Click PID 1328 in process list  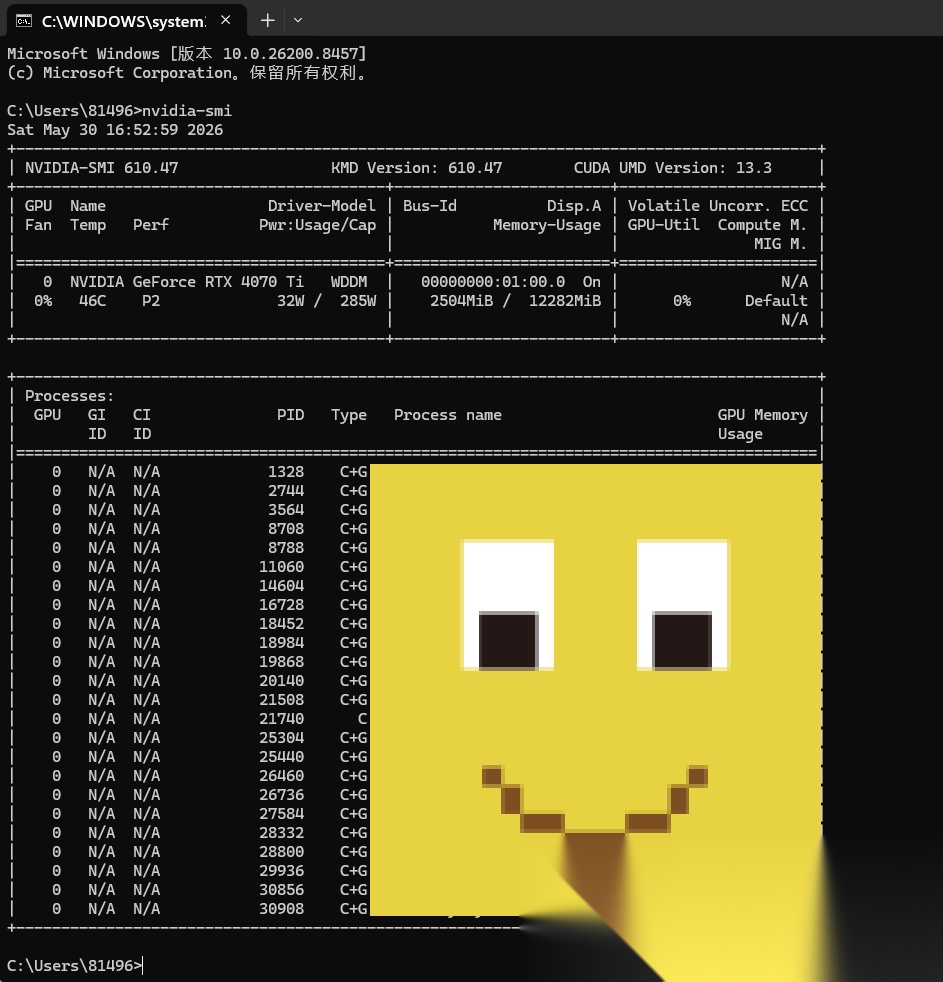(x=286, y=472)
